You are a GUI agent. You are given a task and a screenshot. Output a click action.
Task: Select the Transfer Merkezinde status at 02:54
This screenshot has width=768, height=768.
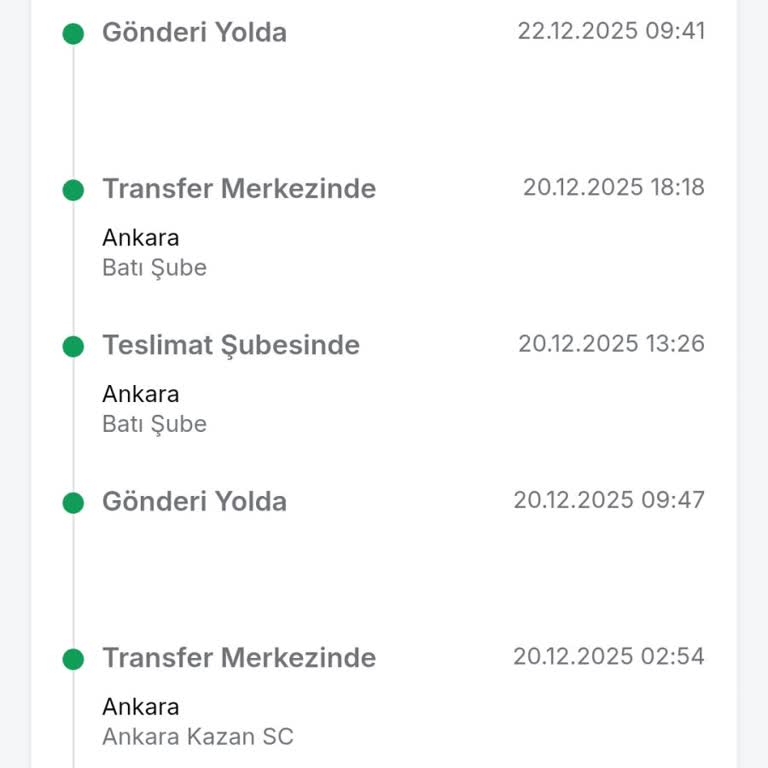point(239,657)
